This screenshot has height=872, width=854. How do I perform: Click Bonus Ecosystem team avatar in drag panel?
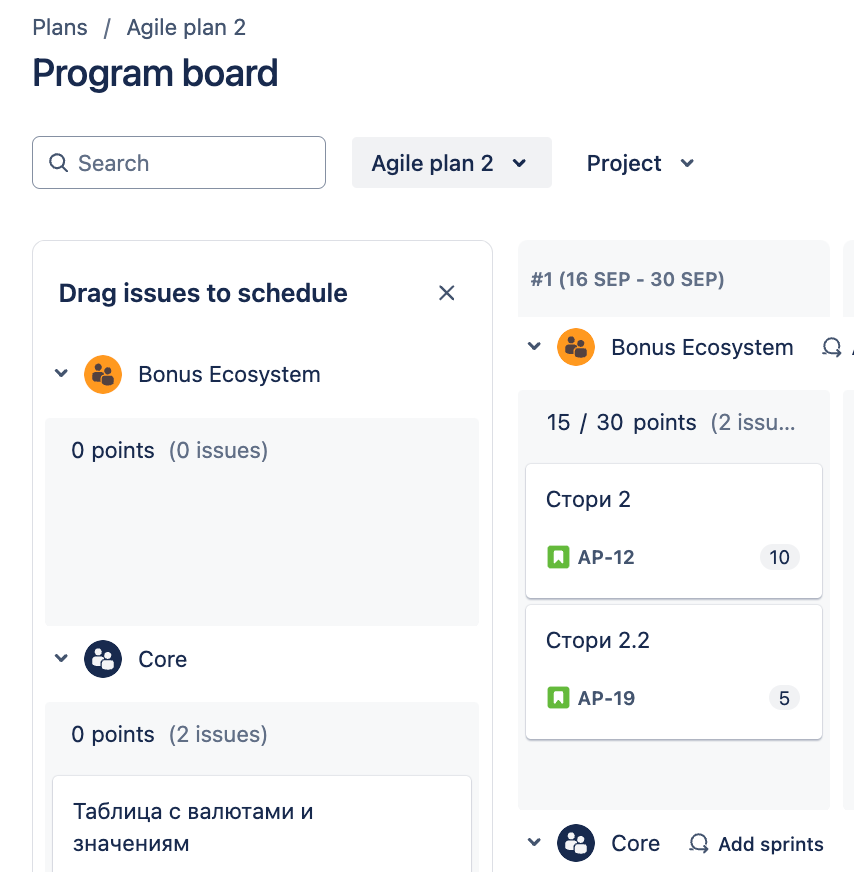[x=103, y=374]
